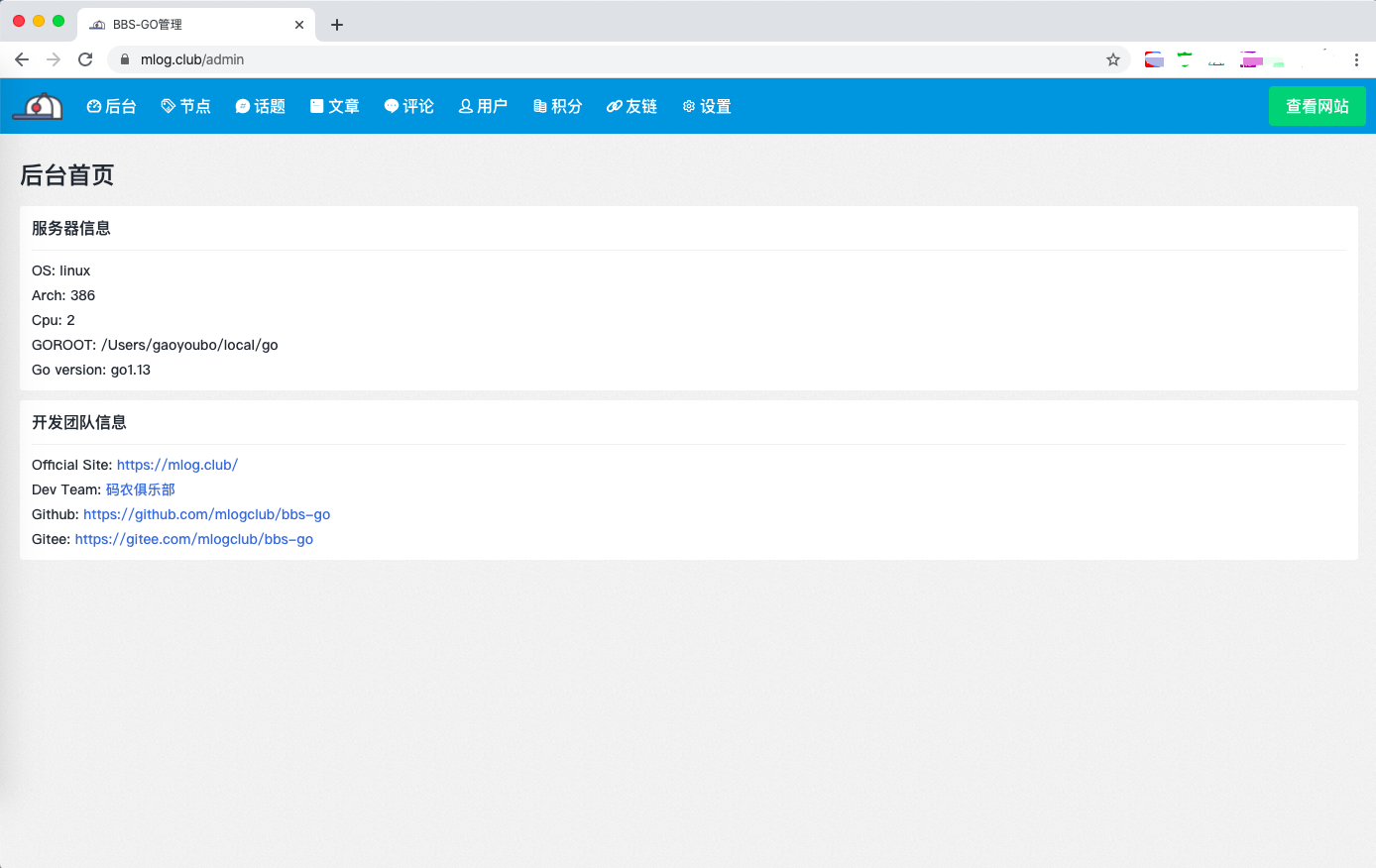
Task: Click the 服务器信息 panel title
Action: click(71, 228)
